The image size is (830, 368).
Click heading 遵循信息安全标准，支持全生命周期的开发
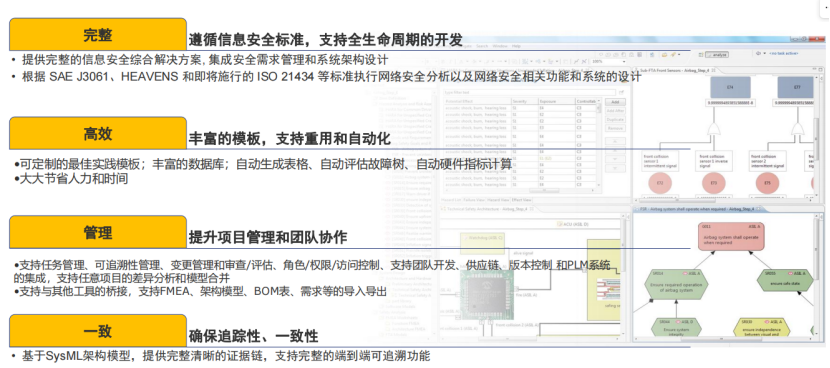coord(326,40)
